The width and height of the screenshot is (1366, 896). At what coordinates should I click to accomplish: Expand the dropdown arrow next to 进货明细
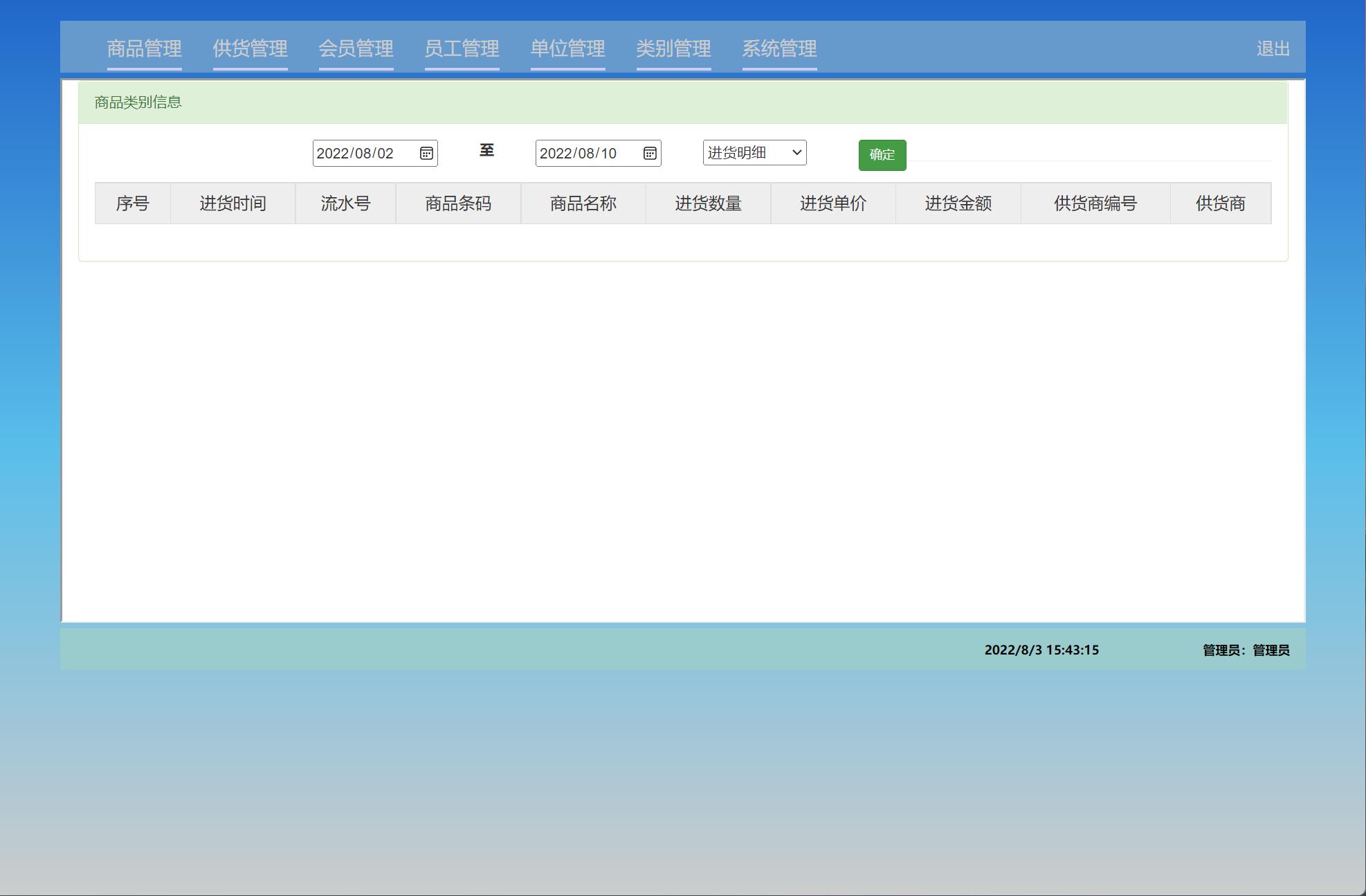[x=796, y=153]
